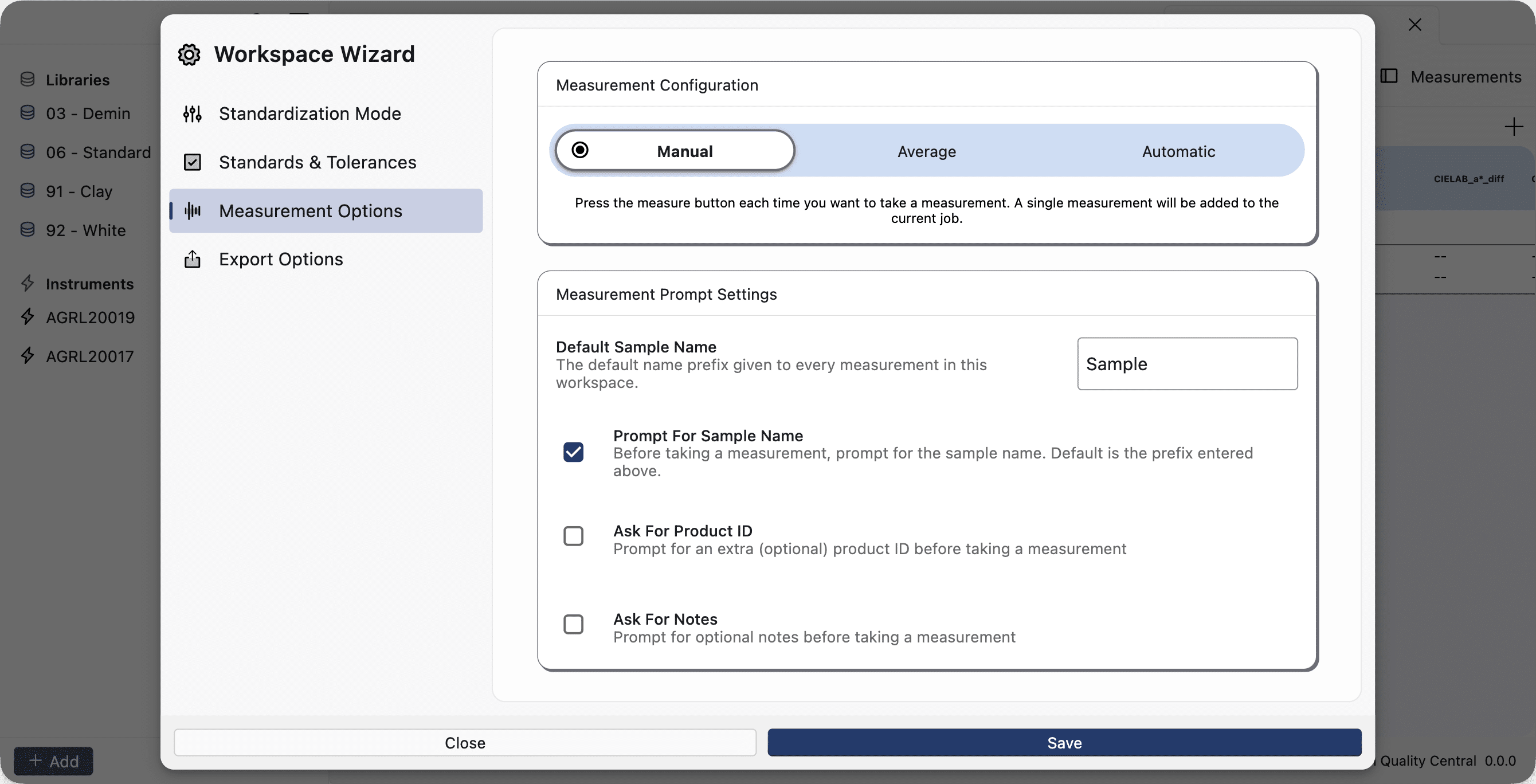Select the Average measurement mode
The height and width of the screenshot is (784, 1536).
pos(927,151)
